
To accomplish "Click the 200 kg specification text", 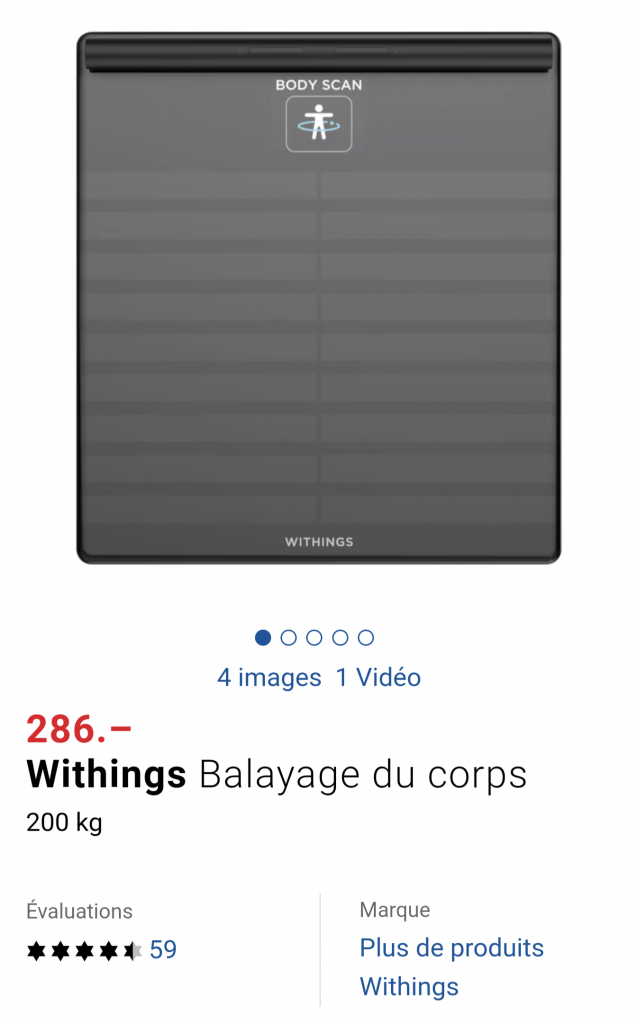I will click(x=64, y=822).
